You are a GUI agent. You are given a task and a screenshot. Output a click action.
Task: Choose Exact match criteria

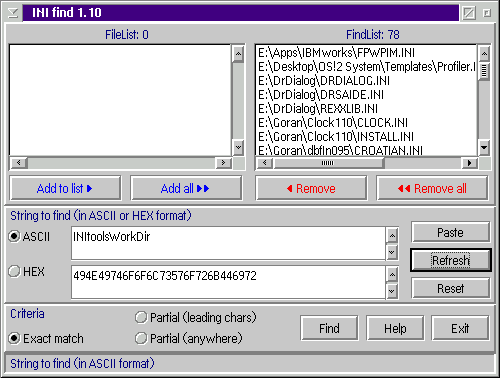tap(46, 338)
